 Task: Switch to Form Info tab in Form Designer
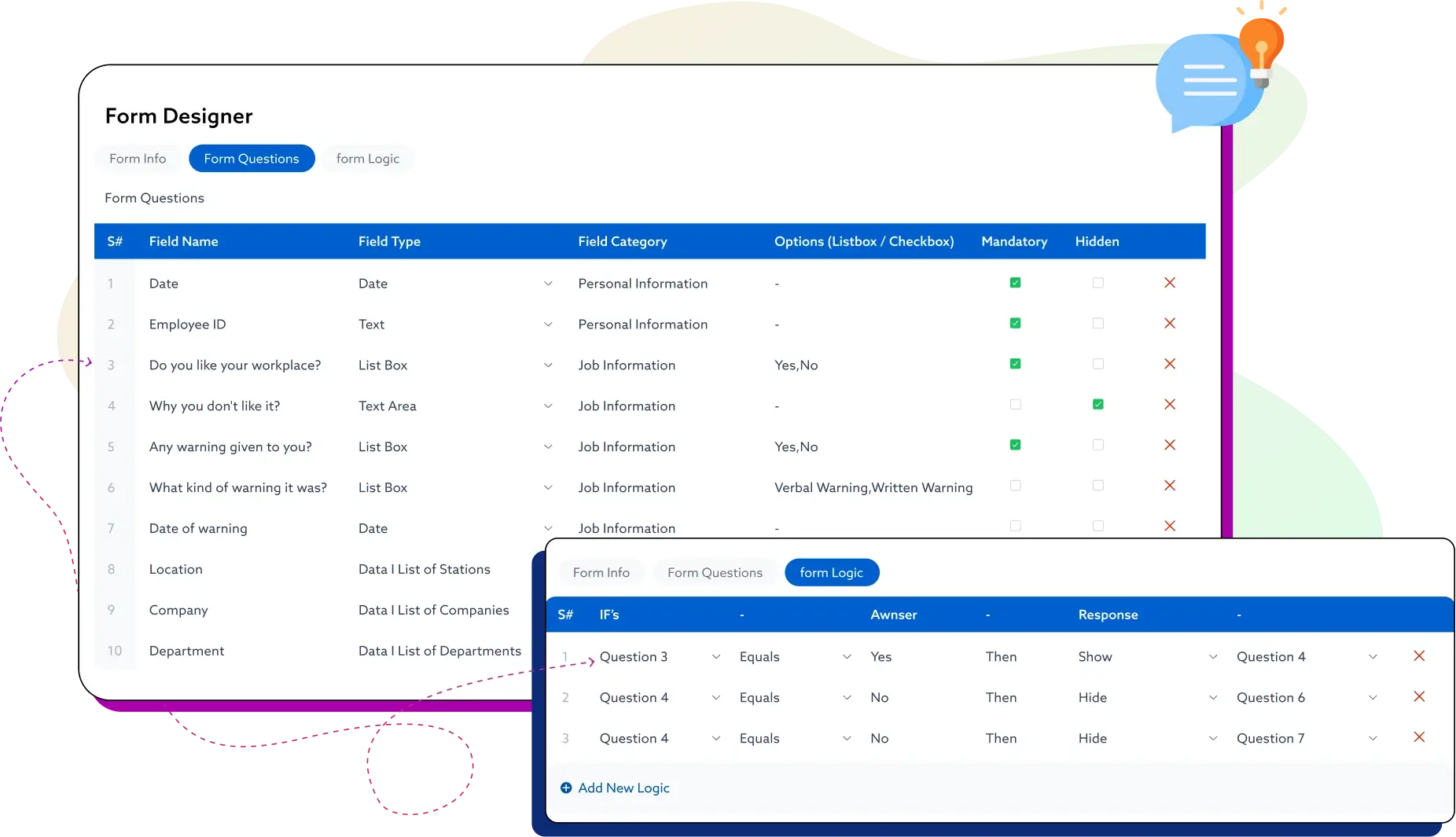(x=138, y=159)
